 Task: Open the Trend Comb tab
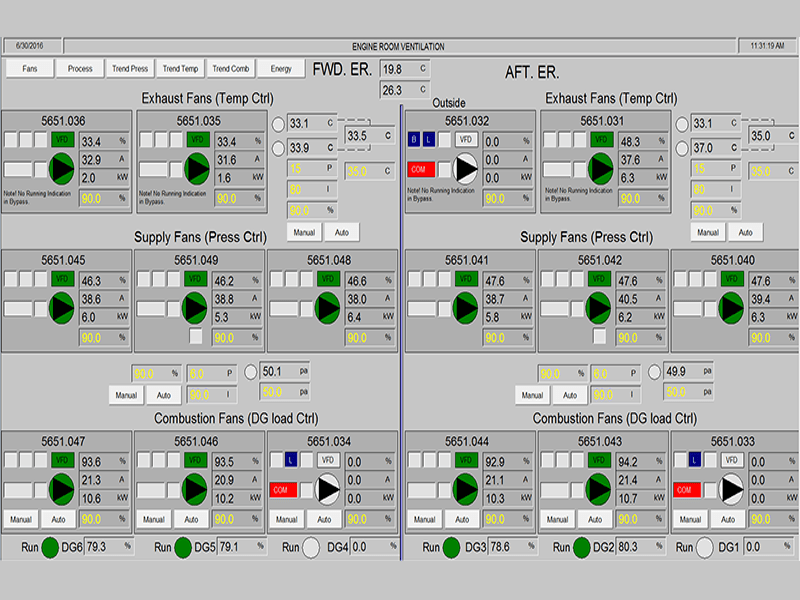click(x=231, y=68)
